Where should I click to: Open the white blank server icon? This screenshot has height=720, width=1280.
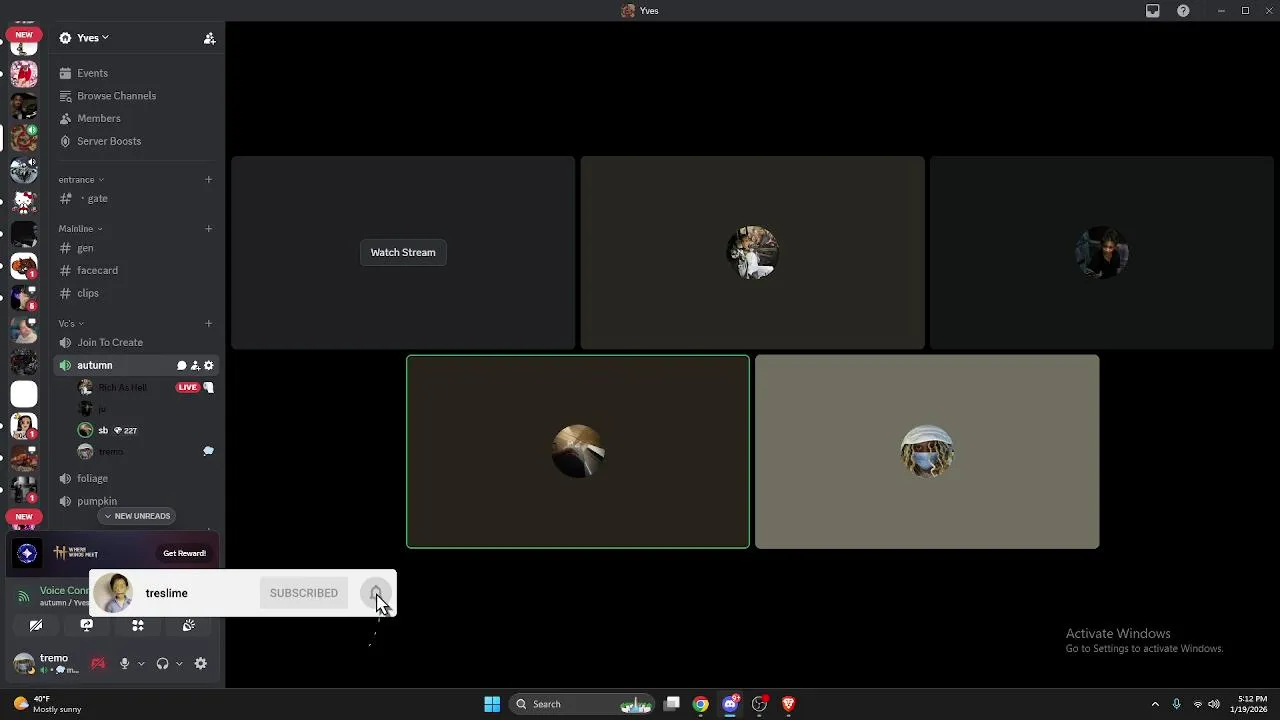click(x=24, y=394)
